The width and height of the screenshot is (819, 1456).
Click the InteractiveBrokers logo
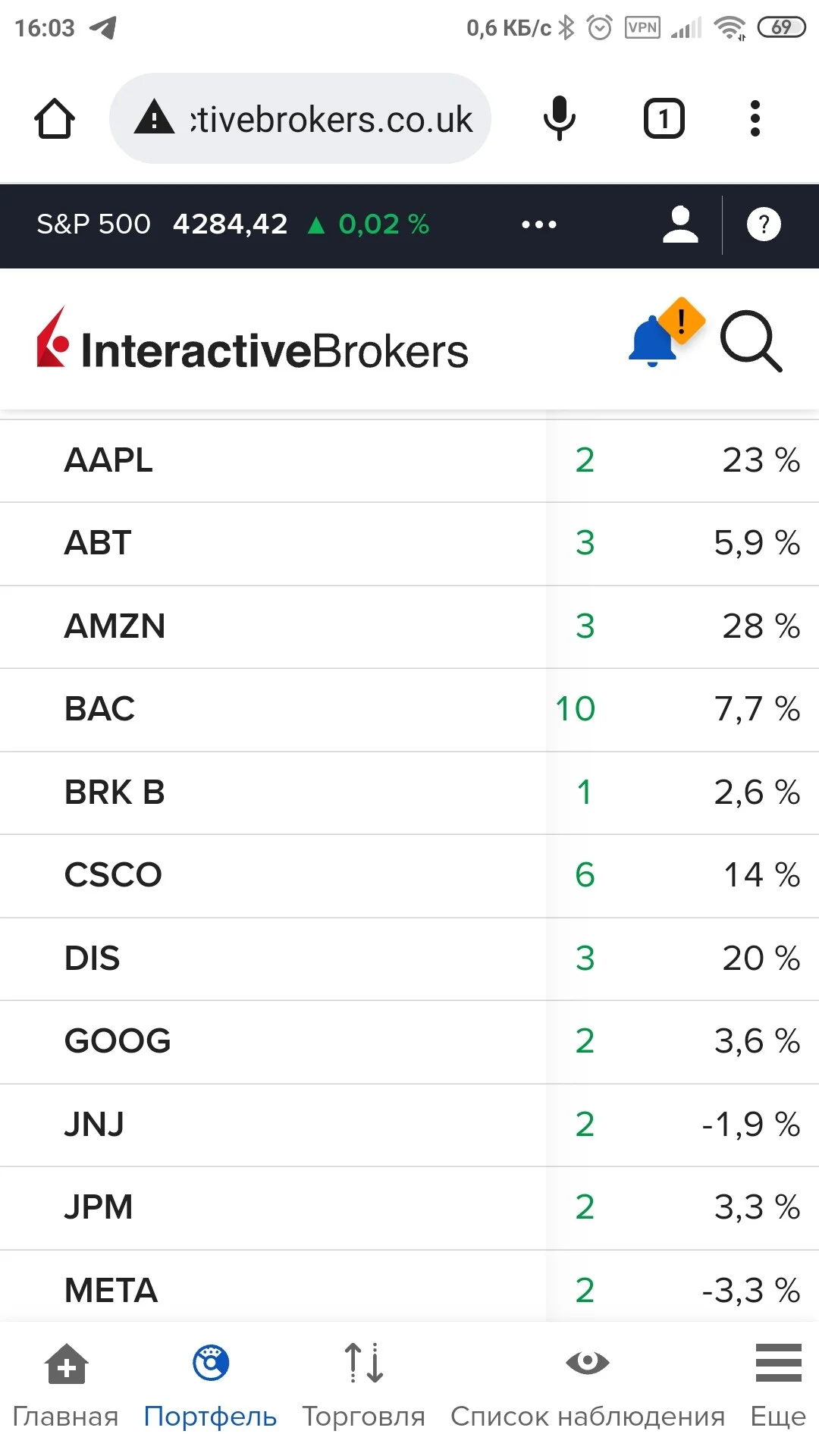[253, 341]
